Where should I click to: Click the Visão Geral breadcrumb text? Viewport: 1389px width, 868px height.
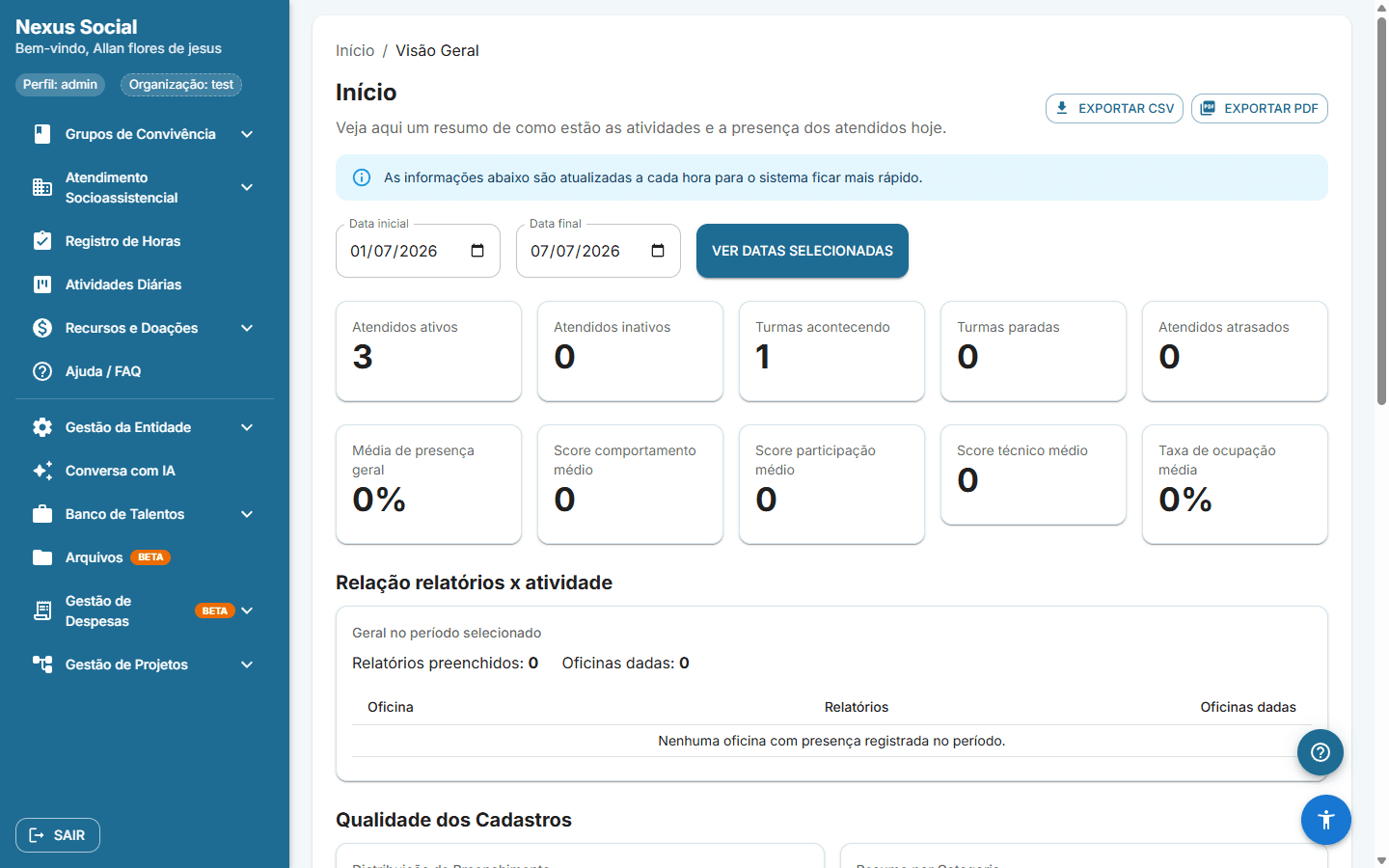437,50
